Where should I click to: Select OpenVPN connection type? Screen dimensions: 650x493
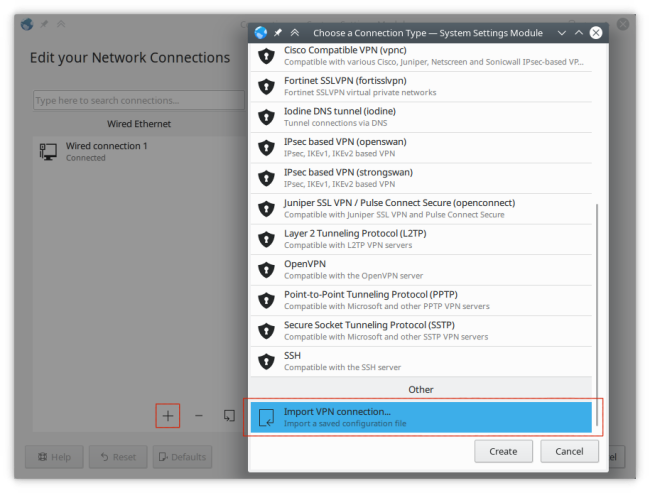coord(421,270)
